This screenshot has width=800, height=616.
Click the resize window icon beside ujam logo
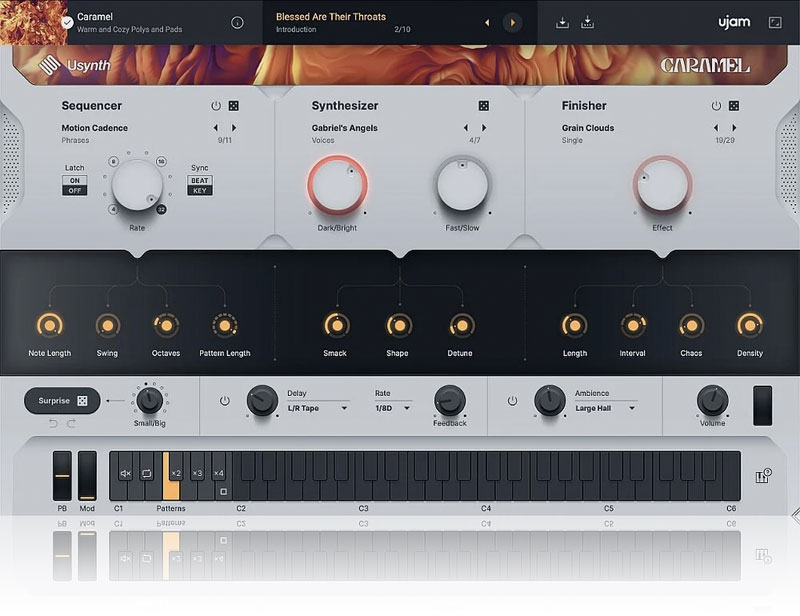[x=775, y=22]
